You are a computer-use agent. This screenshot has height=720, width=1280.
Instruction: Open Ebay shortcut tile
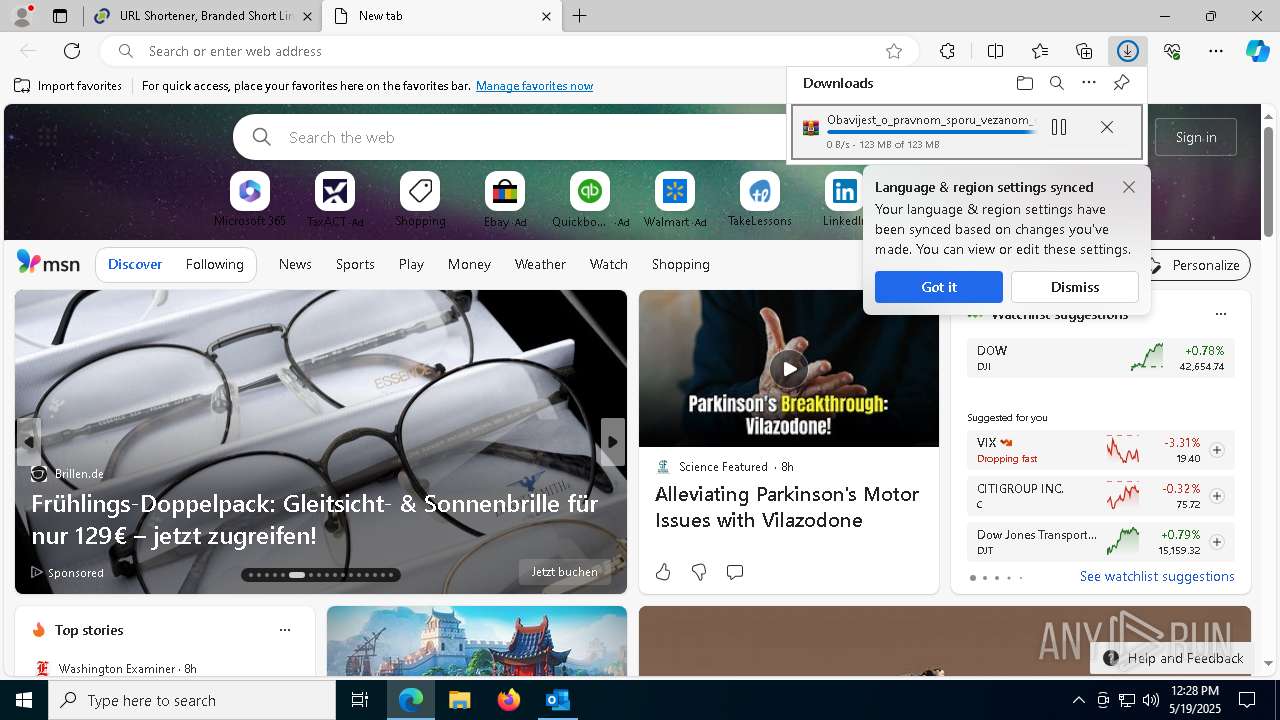tap(505, 199)
